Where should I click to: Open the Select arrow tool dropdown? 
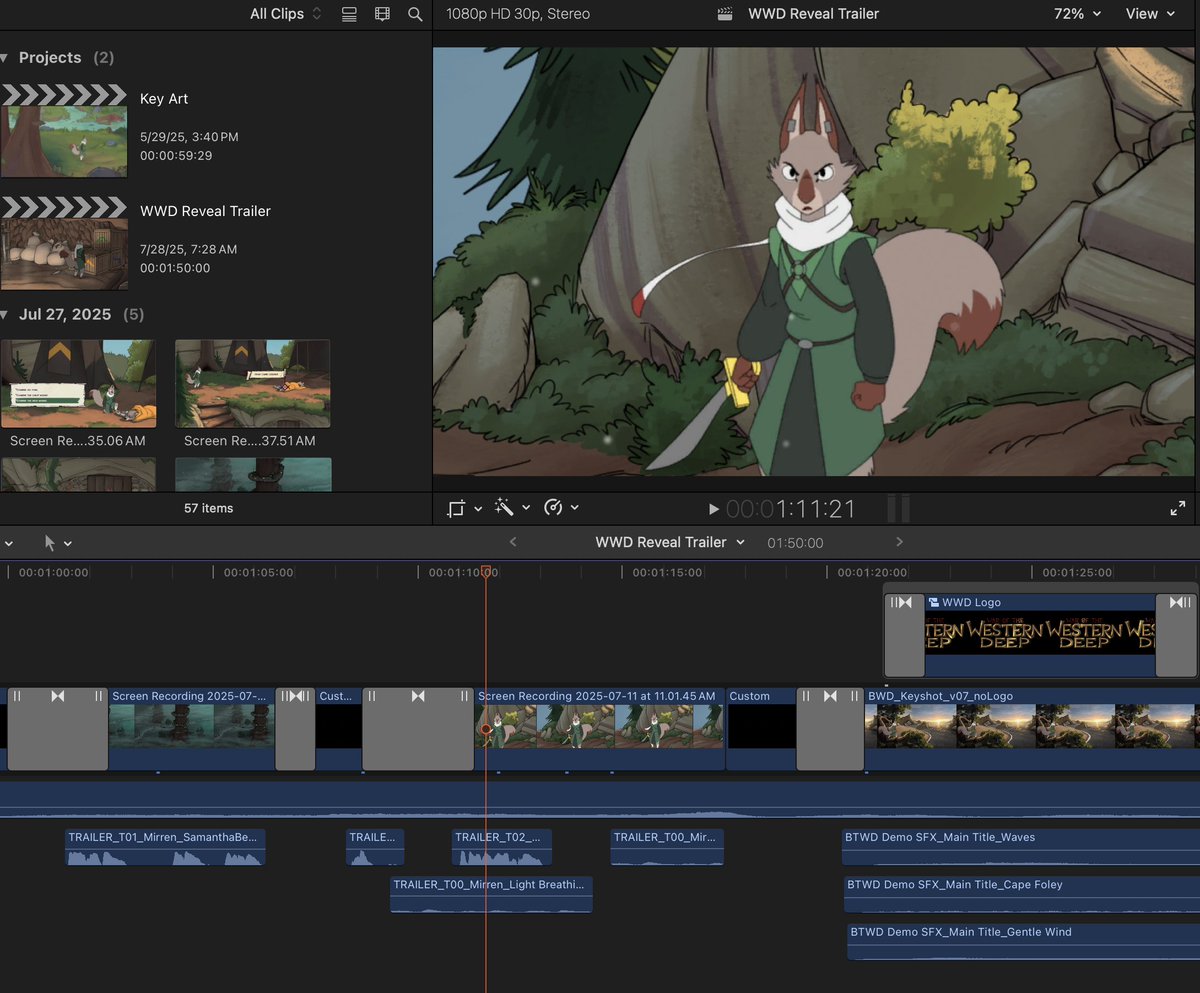tap(57, 543)
